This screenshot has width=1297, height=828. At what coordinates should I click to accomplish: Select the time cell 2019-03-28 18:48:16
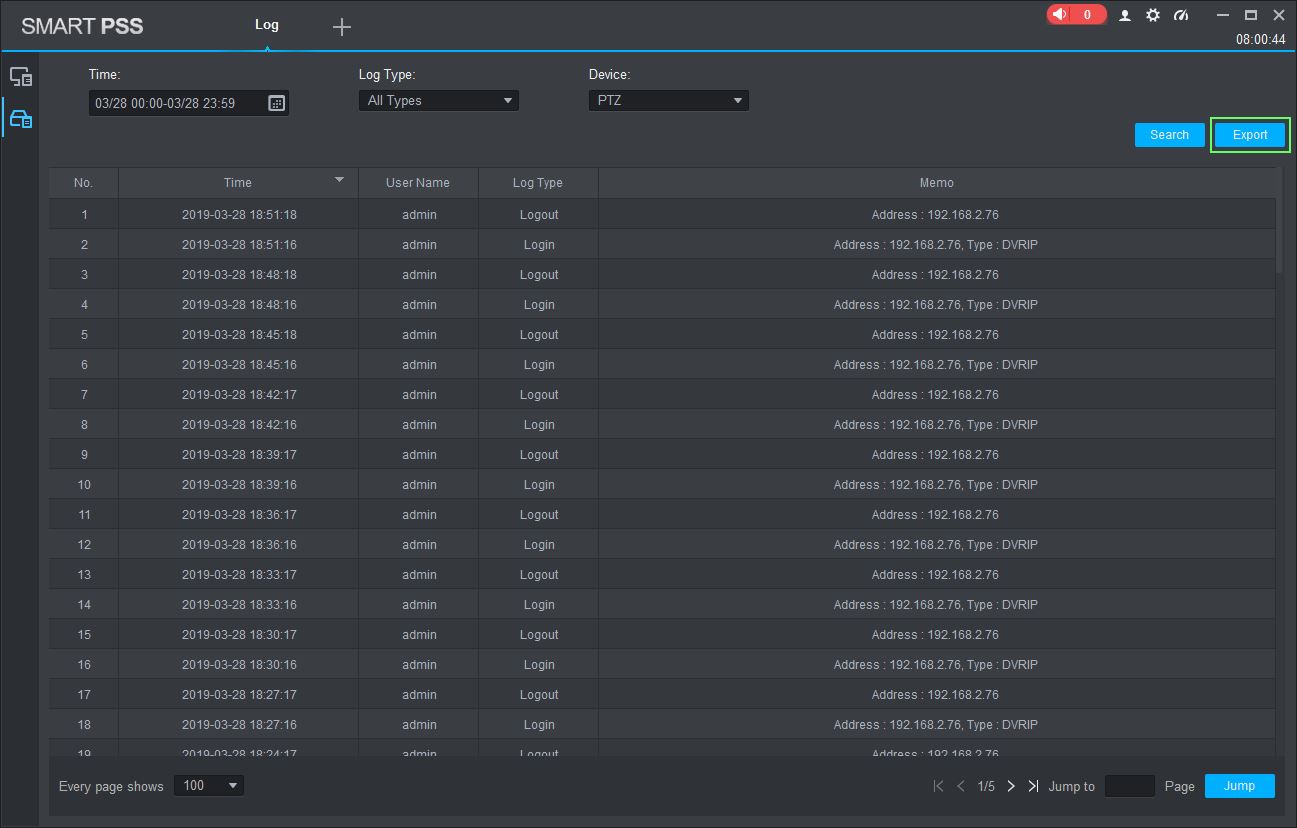pos(239,305)
